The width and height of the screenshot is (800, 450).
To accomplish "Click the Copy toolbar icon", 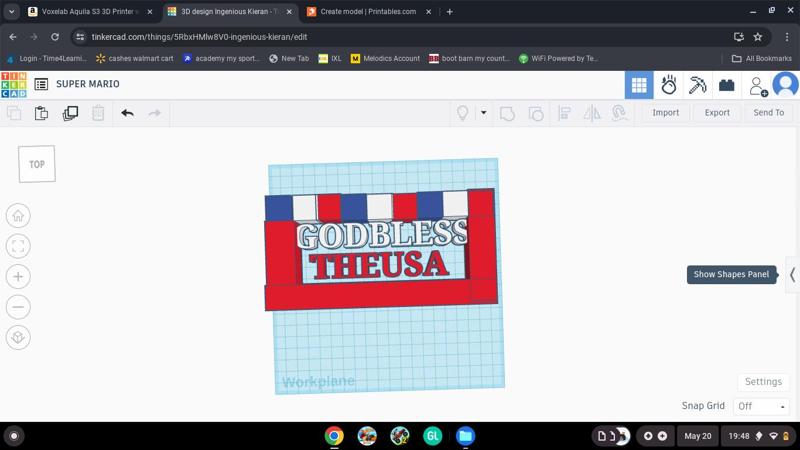I will pyautogui.click(x=14, y=113).
